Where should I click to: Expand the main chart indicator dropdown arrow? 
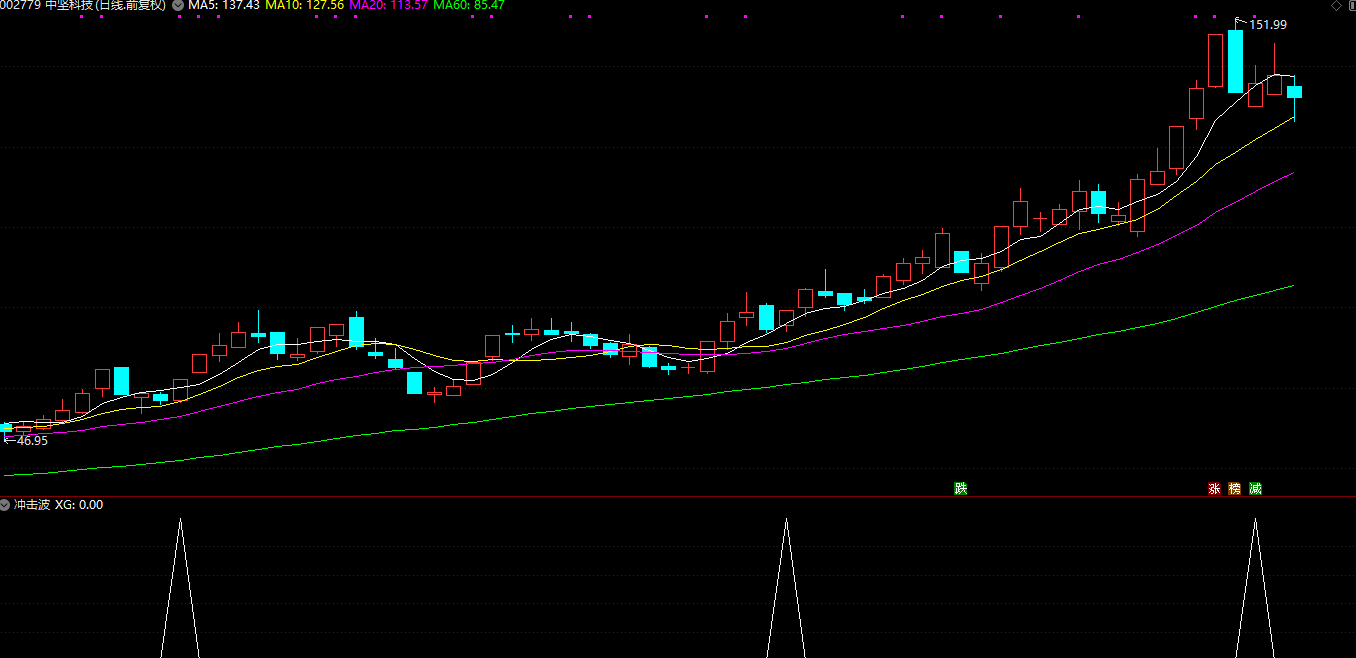pyautogui.click(x=178, y=6)
